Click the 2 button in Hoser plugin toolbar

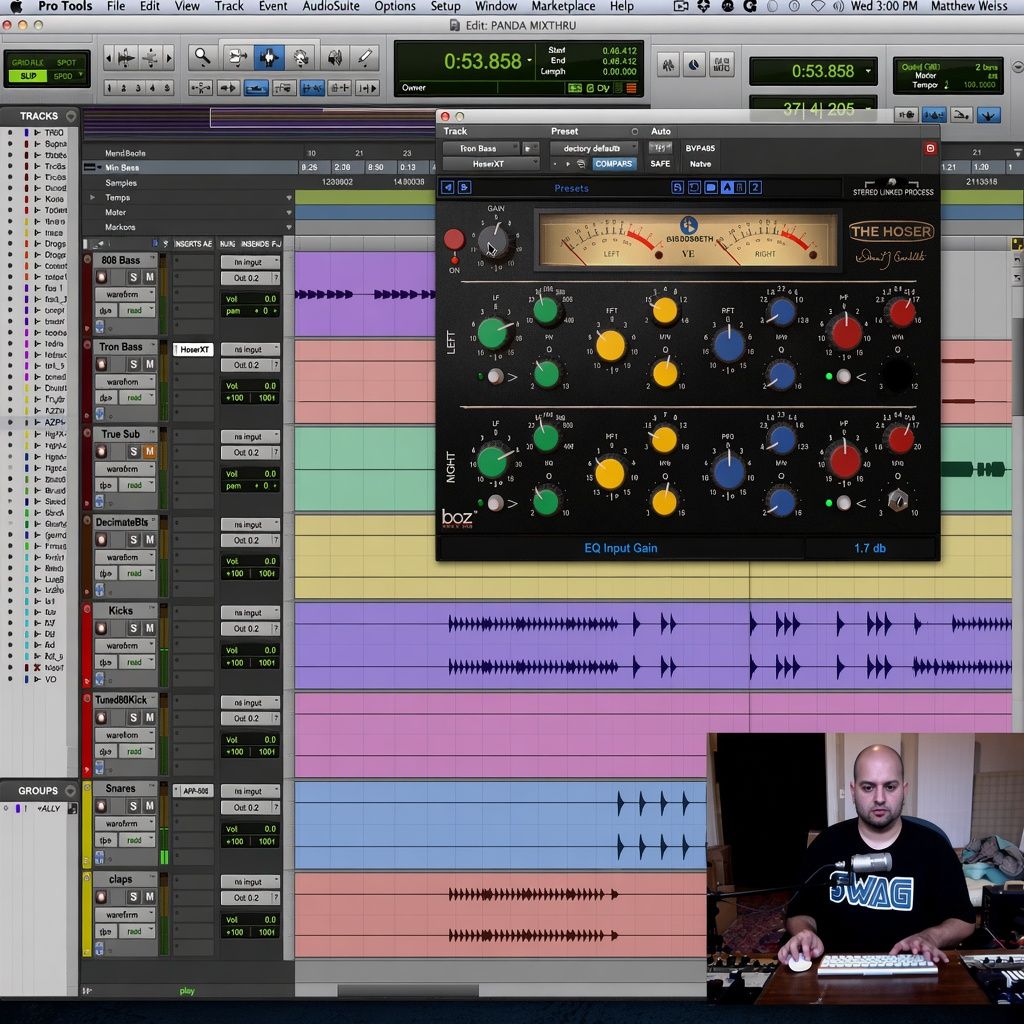click(756, 187)
